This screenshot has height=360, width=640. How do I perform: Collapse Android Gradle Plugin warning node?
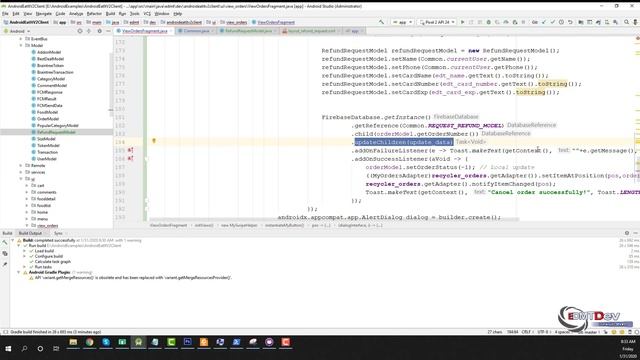[x=19, y=272]
